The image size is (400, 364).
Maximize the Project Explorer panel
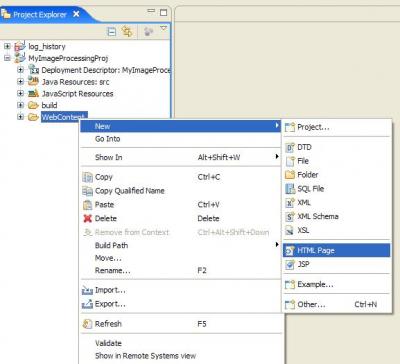[x=163, y=13]
